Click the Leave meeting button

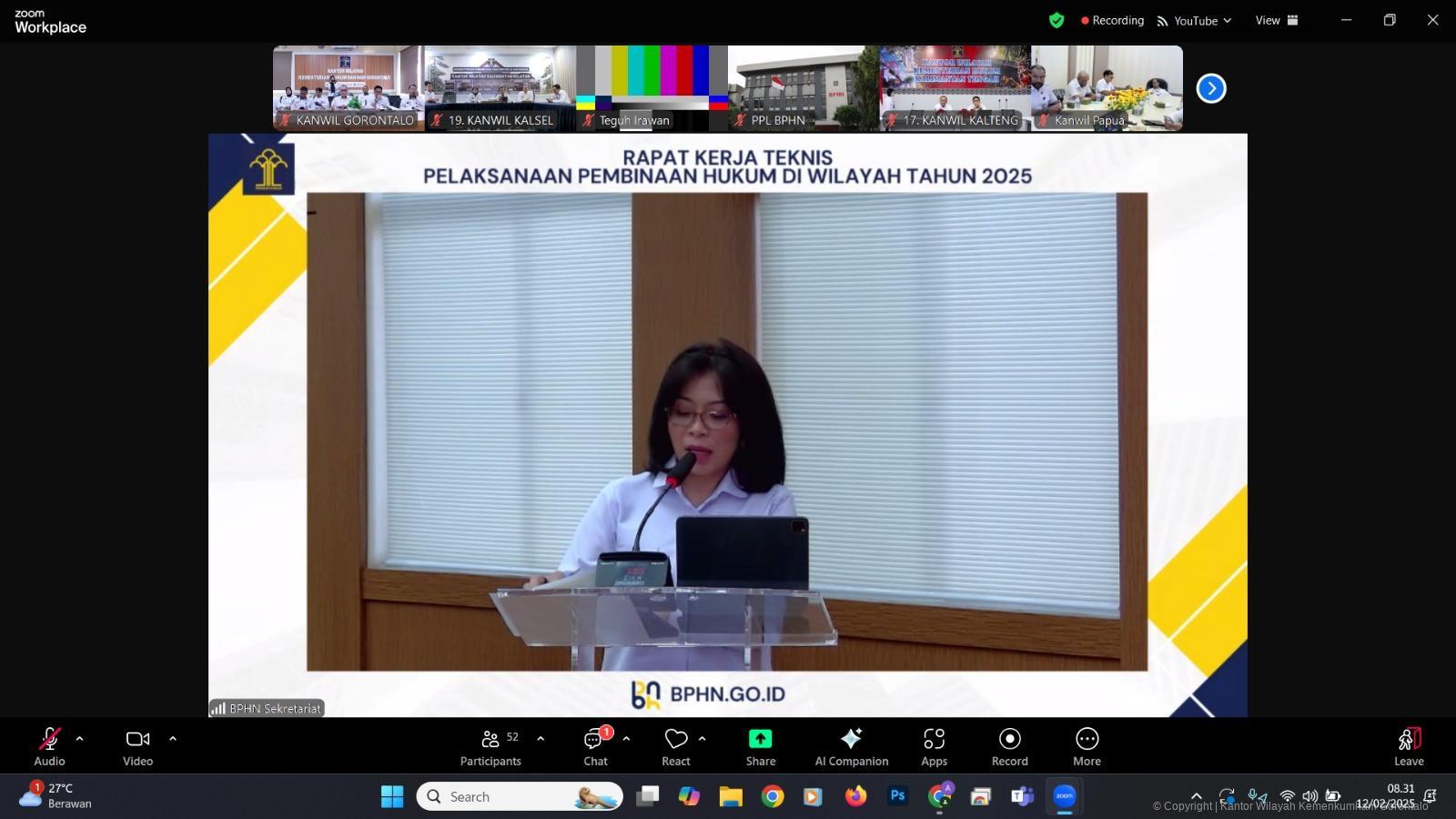(x=1409, y=747)
